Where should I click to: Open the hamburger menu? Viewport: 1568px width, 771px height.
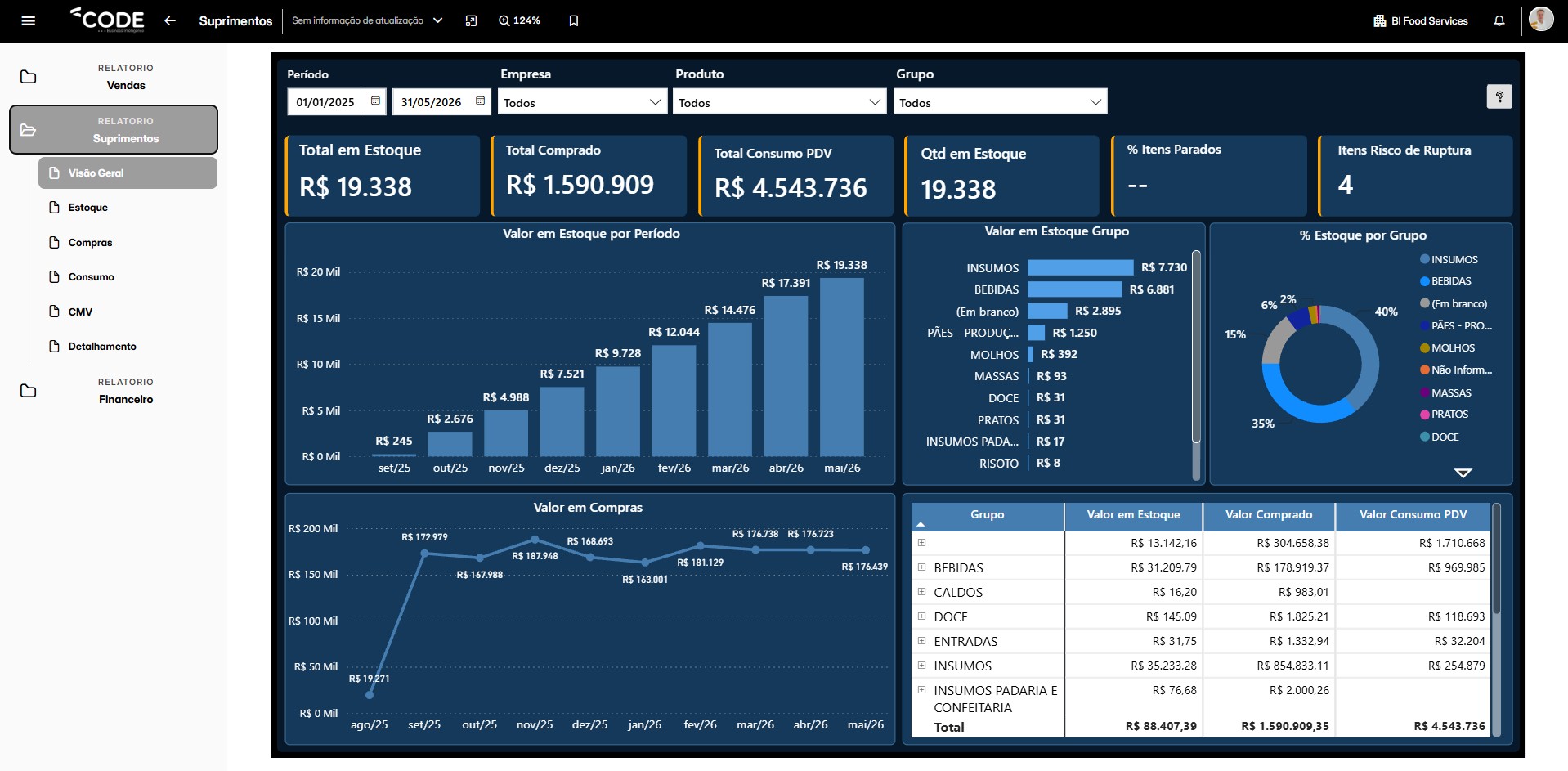29,21
